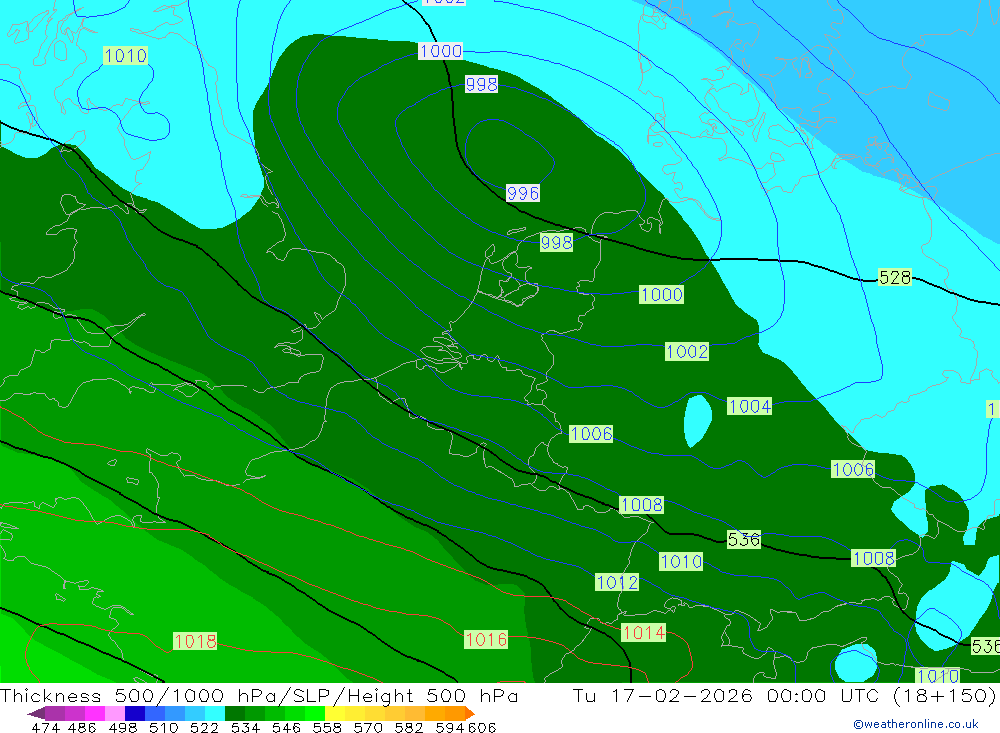Click the 594 legend value
This screenshot has width=1000, height=733.
[450, 728]
